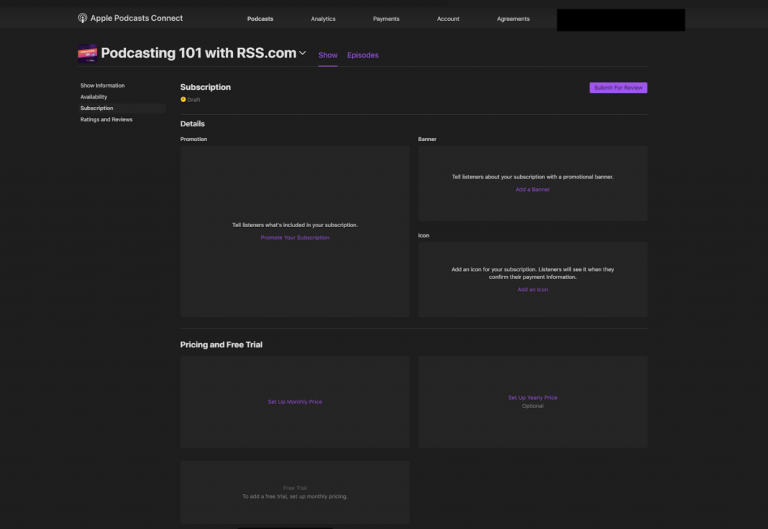Select Show Information in the sidebar
This screenshot has height=529, width=768.
click(x=103, y=86)
